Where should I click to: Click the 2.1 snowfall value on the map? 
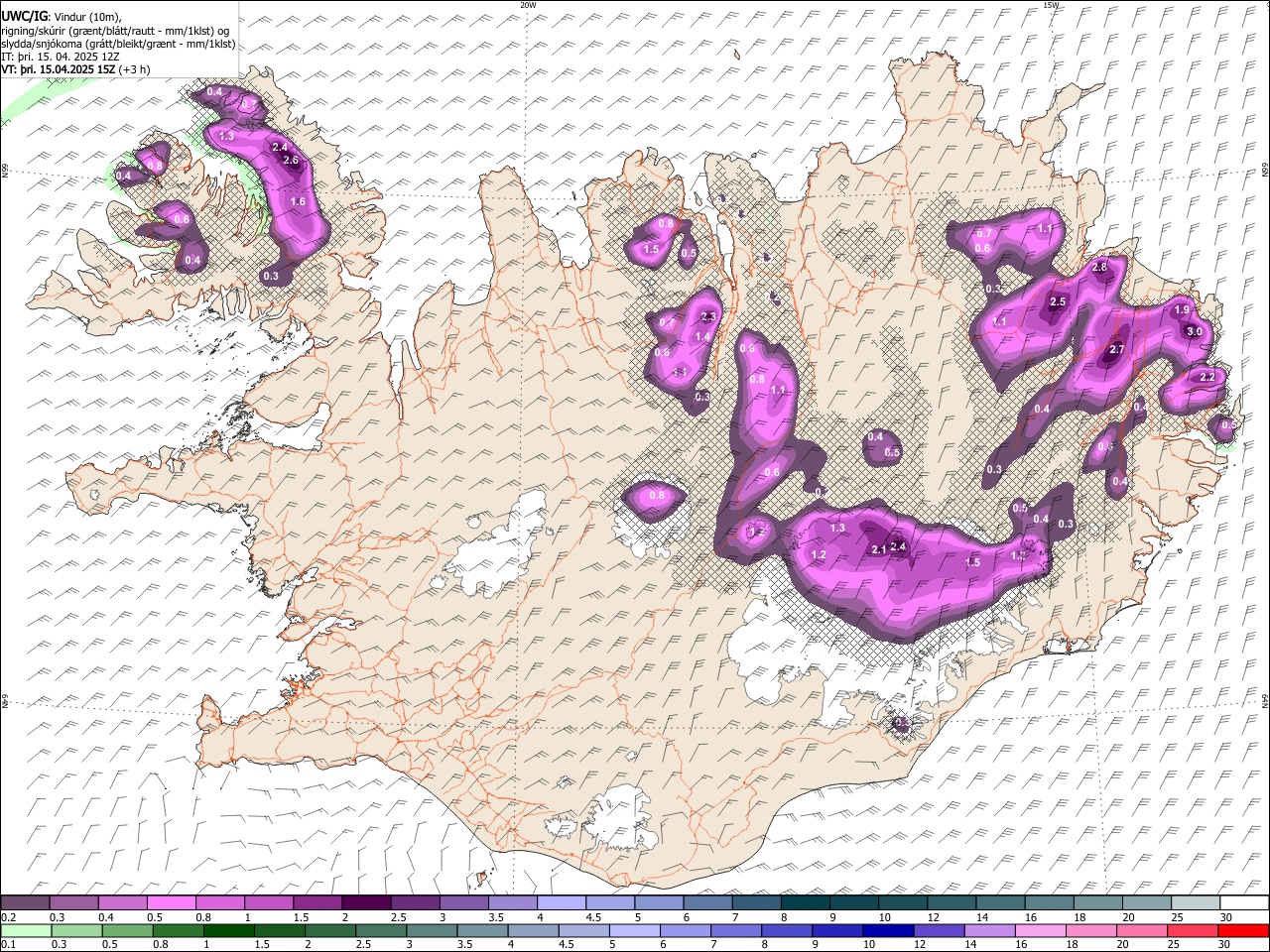[x=878, y=549]
